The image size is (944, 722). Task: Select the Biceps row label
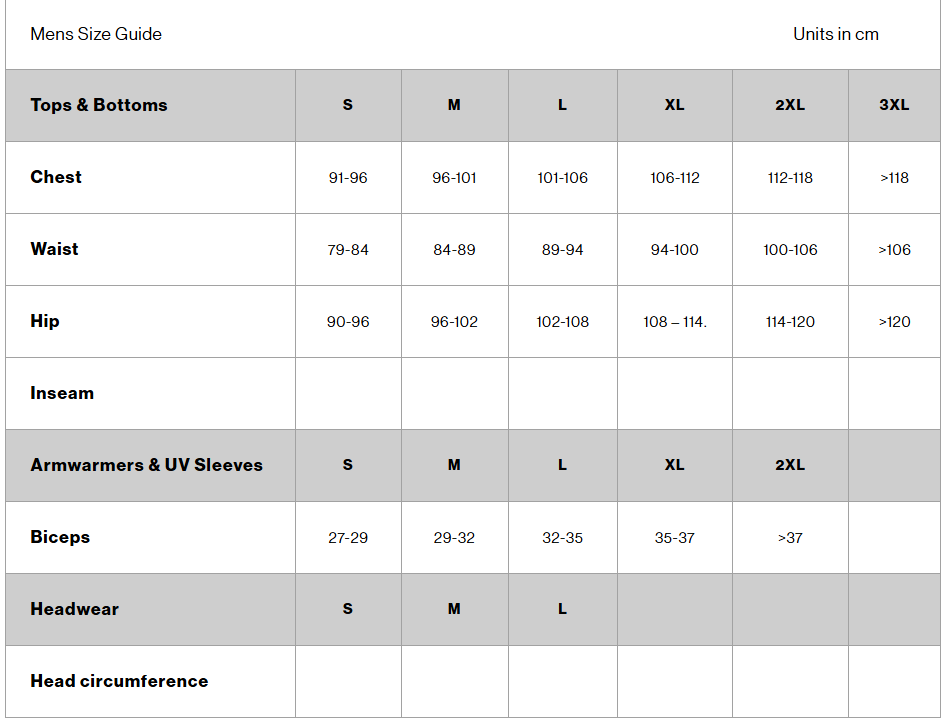(60, 537)
